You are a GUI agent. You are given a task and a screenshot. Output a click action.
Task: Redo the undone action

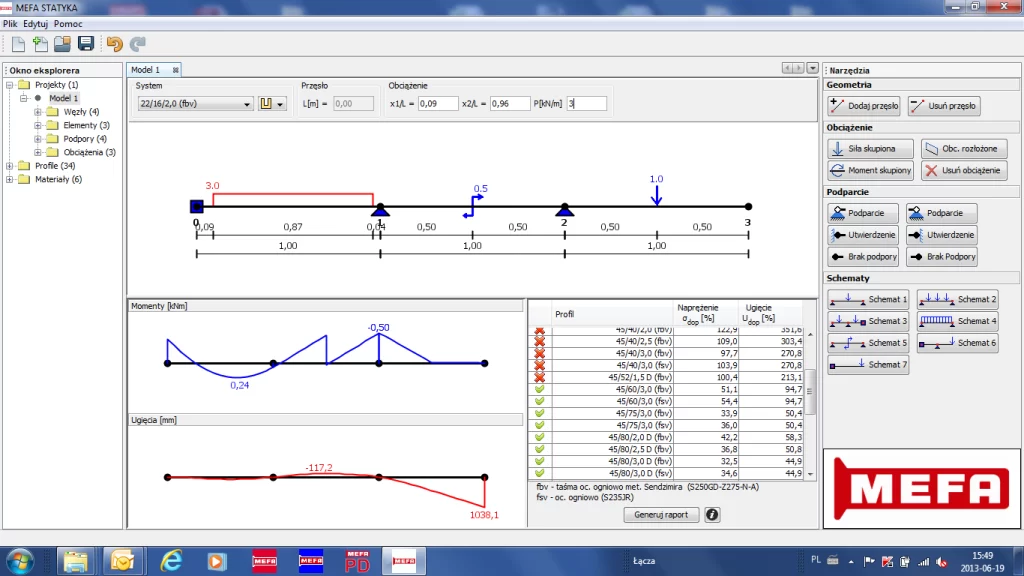tap(137, 44)
